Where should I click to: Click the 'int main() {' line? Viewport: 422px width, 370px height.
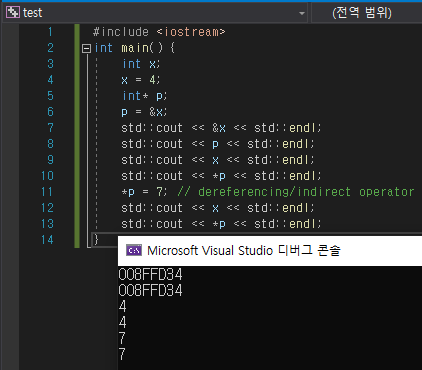pyautogui.click(x=134, y=48)
